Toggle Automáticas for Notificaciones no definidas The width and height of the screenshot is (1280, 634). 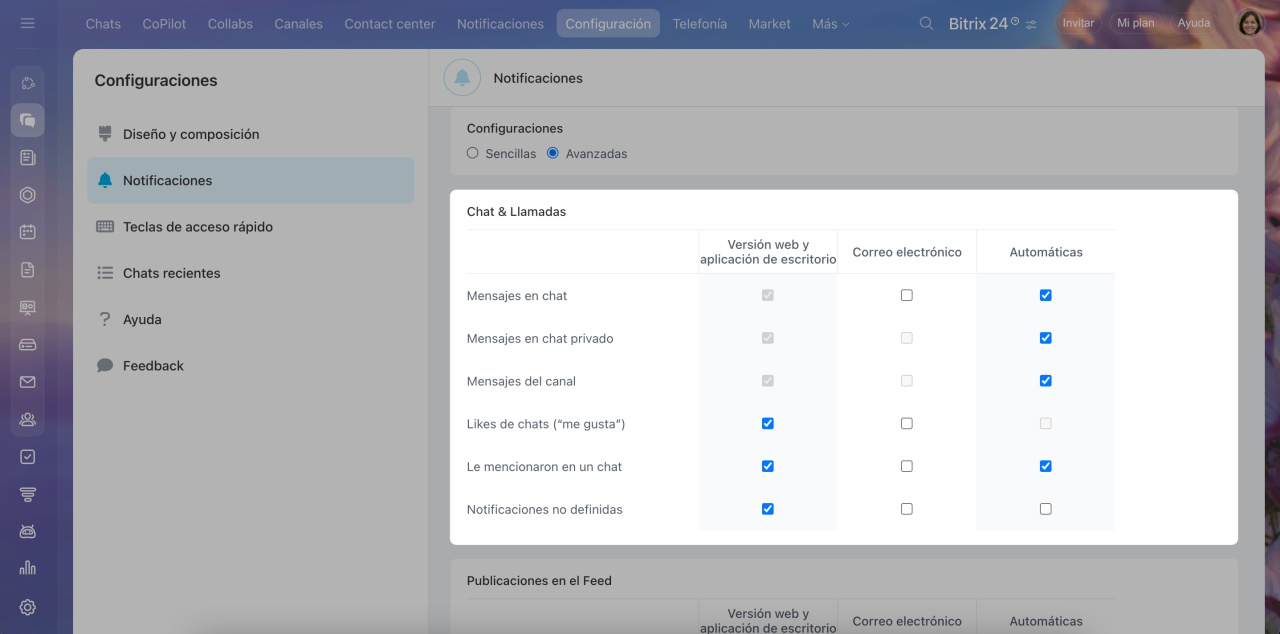point(1045,509)
